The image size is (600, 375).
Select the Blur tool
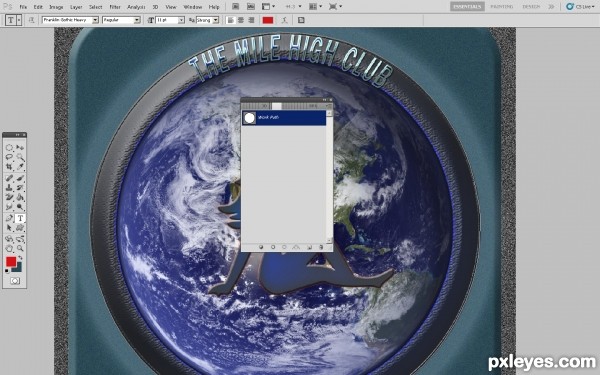(9, 207)
